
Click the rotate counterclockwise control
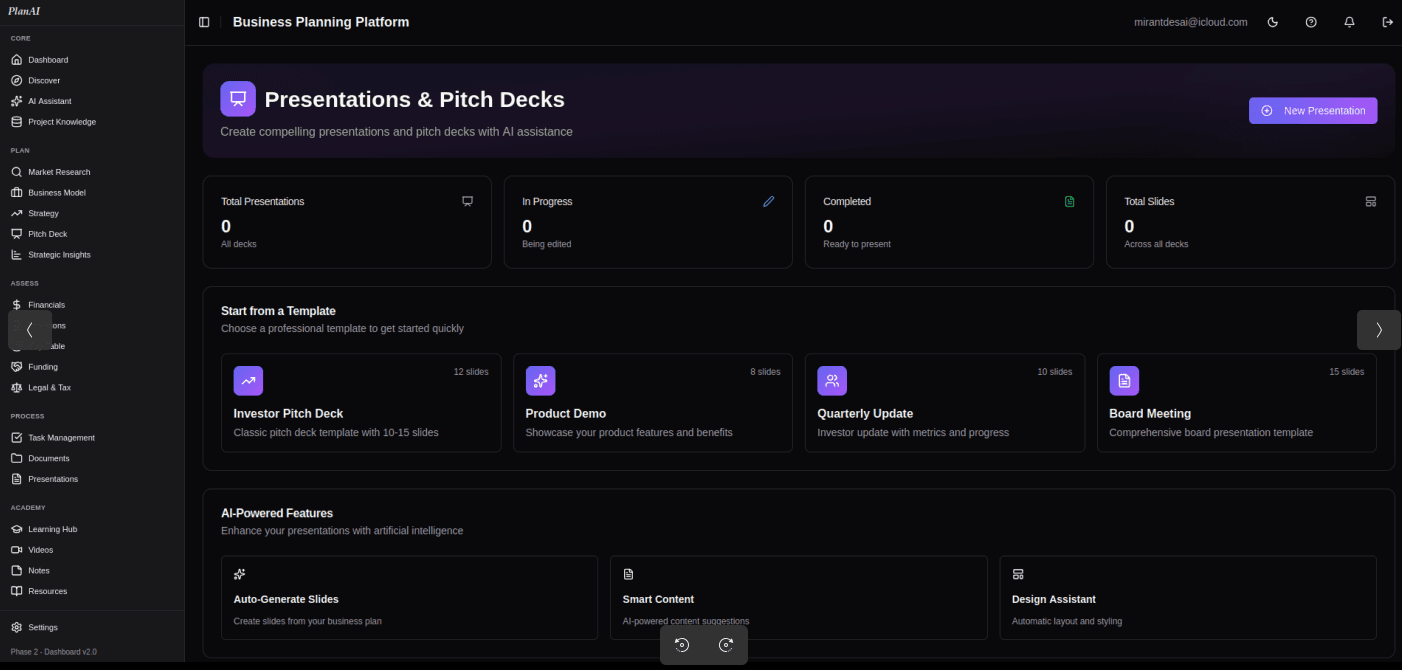[682, 645]
